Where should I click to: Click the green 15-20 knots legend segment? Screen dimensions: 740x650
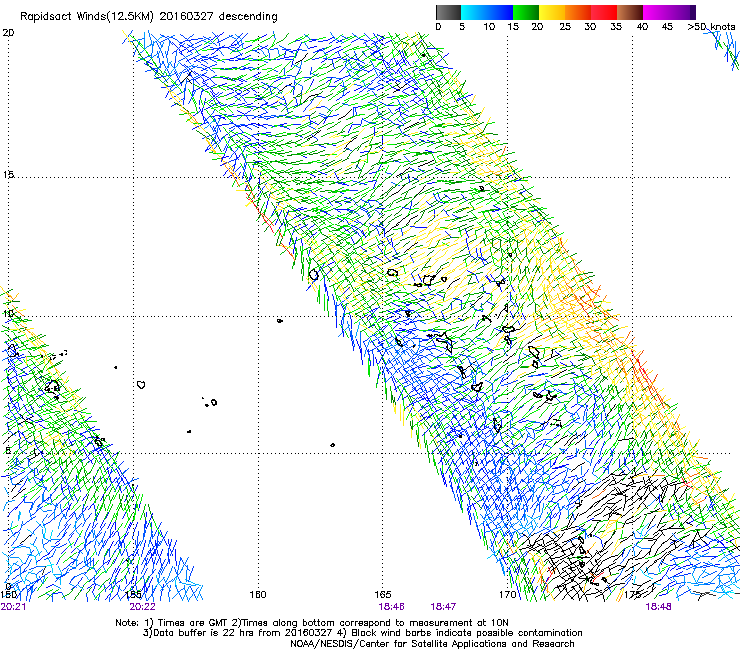click(x=526, y=12)
